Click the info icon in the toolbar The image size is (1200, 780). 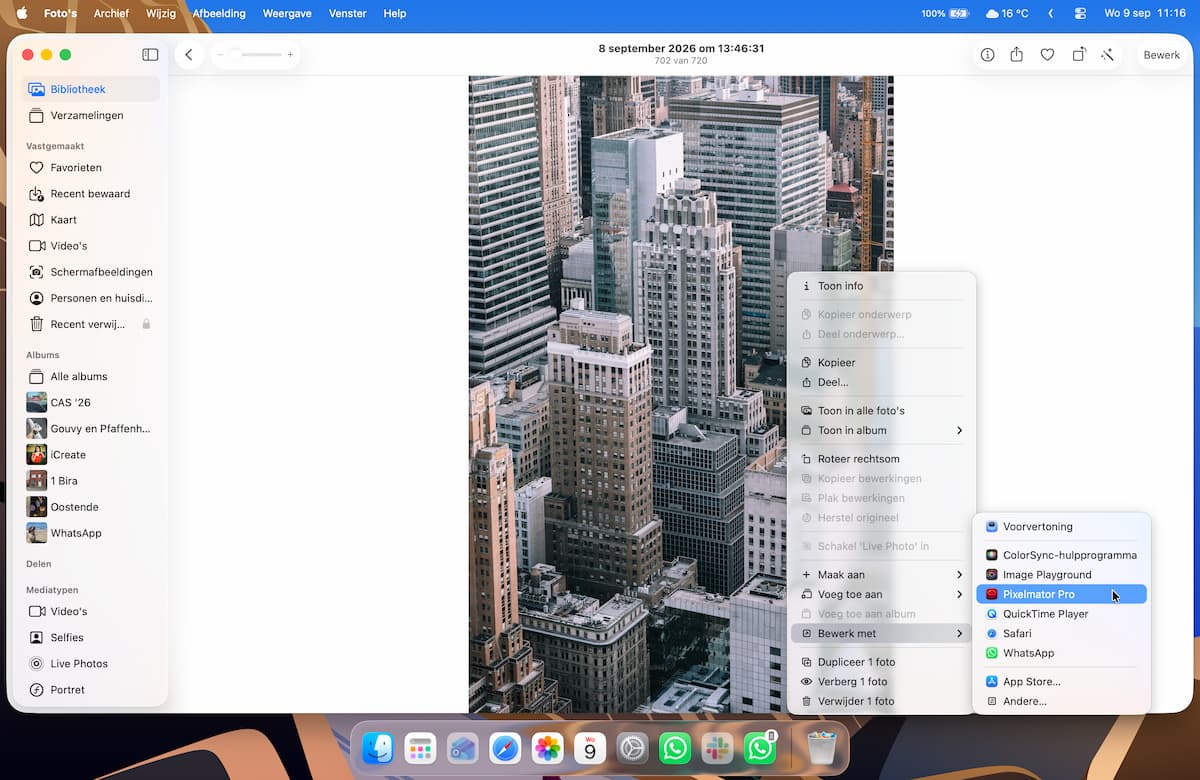[x=987, y=55]
